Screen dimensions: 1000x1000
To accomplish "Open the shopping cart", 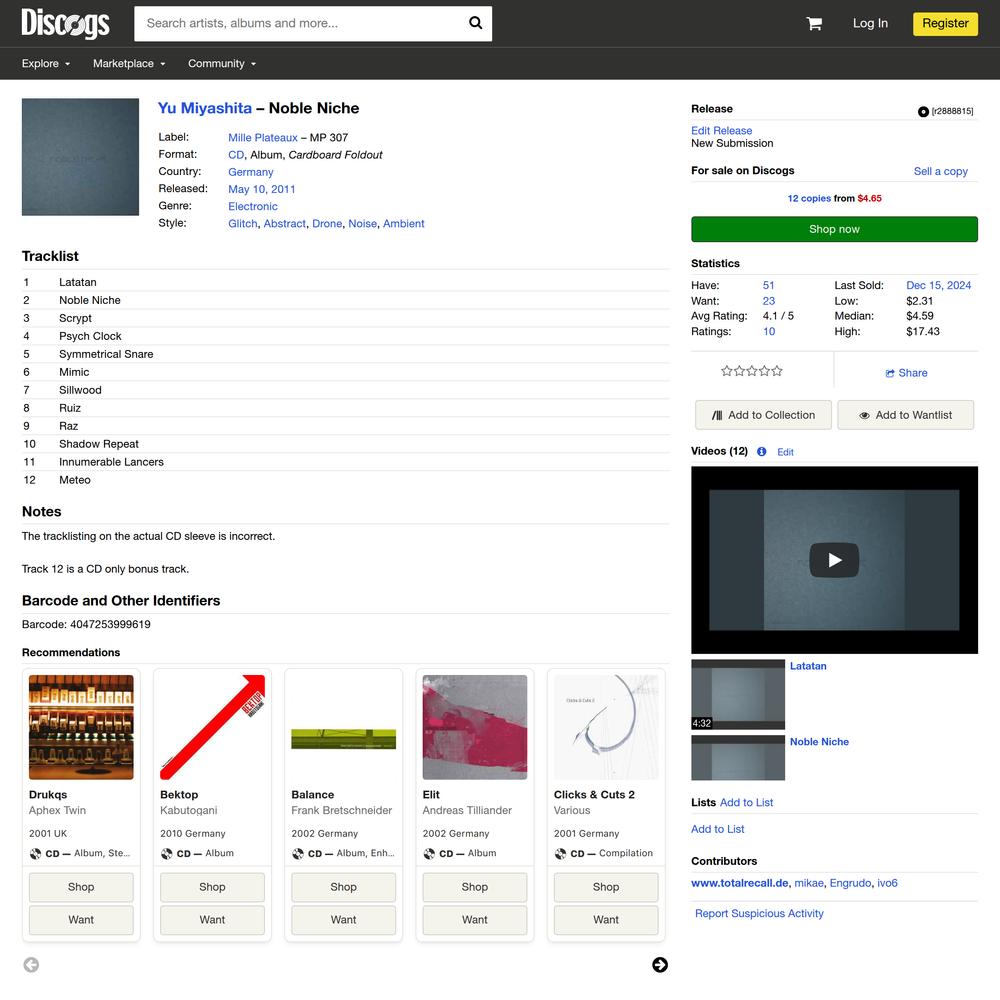I will pos(814,24).
